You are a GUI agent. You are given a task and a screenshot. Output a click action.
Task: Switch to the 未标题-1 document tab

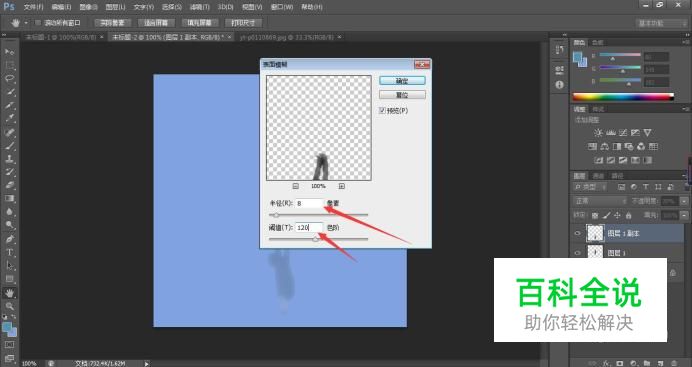[61, 37]
